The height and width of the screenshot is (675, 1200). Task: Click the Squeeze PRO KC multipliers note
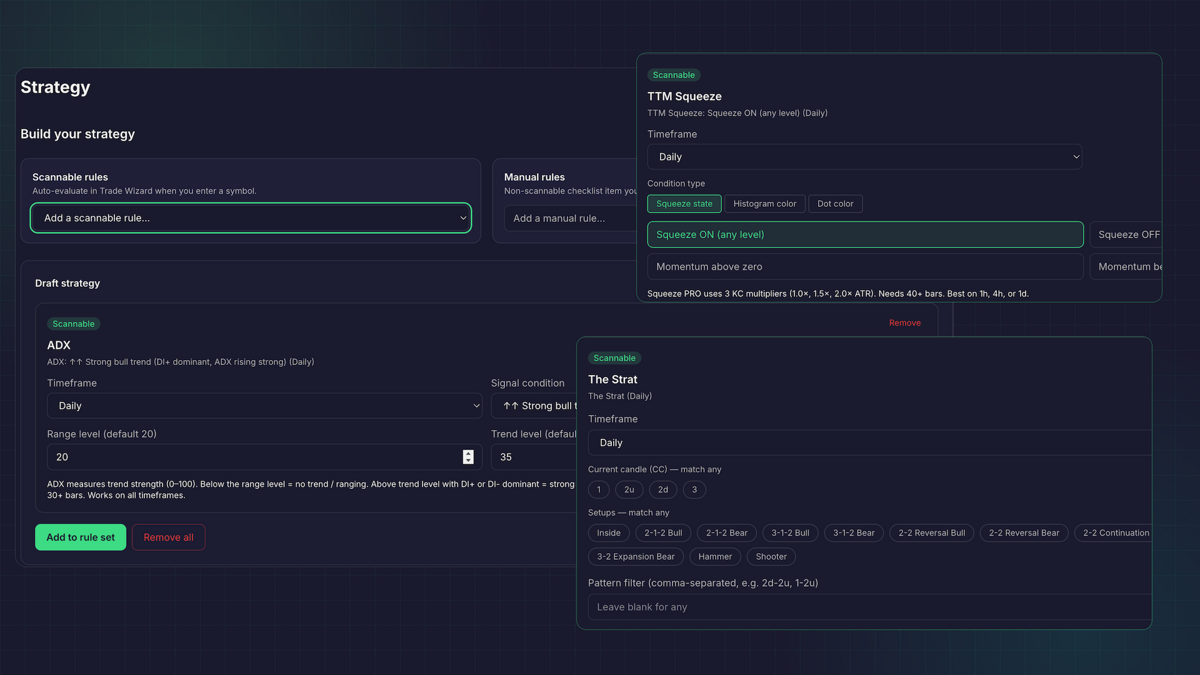click(838, 294)
